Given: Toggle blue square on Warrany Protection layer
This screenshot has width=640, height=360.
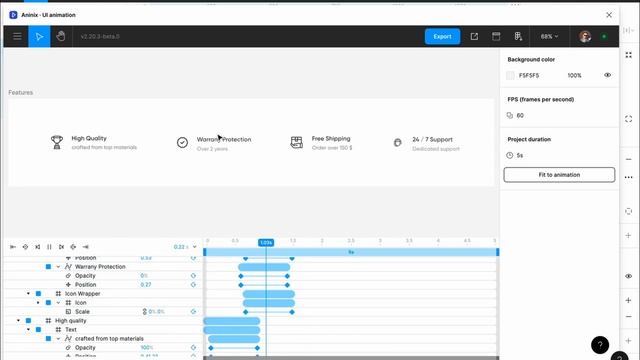Looking at the screenshot, I should 48,267.
